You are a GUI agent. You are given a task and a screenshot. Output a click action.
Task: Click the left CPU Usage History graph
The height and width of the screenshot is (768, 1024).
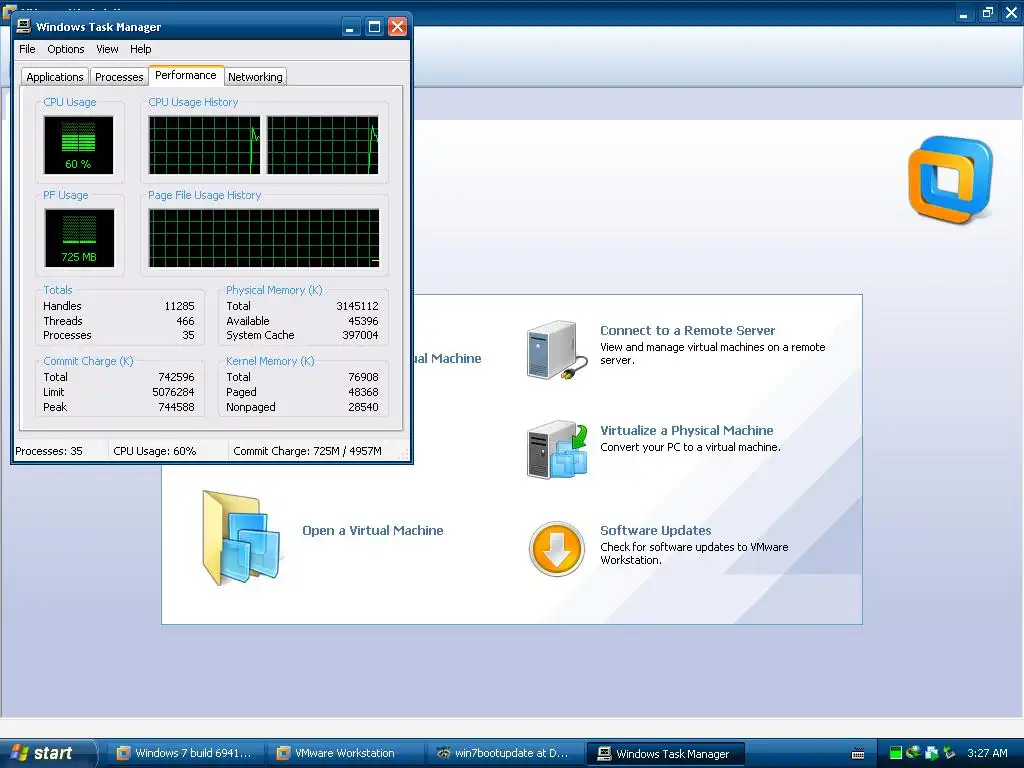point(204,145)
